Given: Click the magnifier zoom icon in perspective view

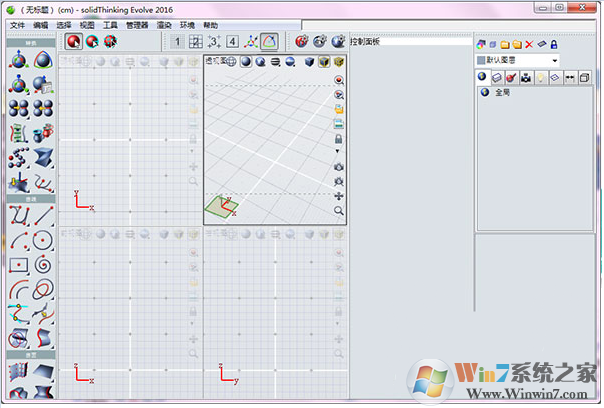Looking at the screenshot, I should (x=338, y=210).
